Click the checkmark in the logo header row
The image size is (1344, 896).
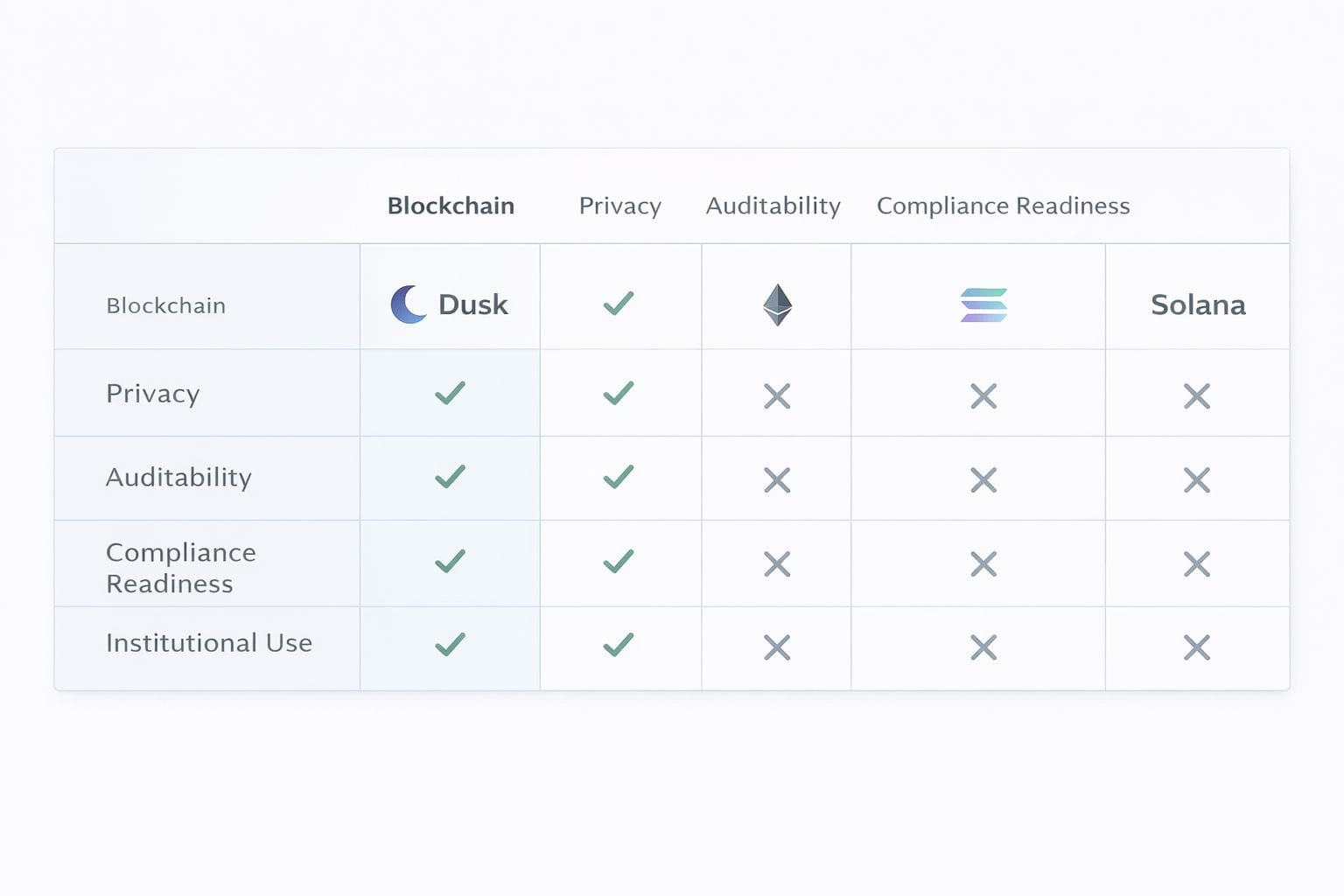click(x=619, y=304)
